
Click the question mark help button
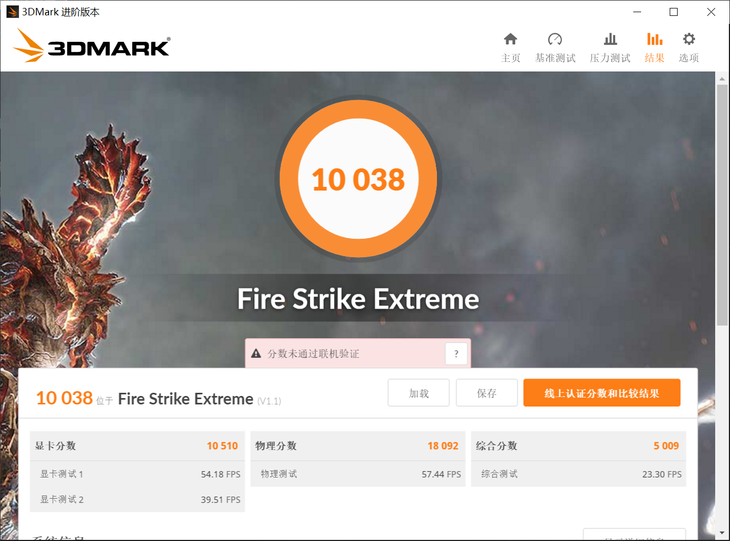coord(456,354)
